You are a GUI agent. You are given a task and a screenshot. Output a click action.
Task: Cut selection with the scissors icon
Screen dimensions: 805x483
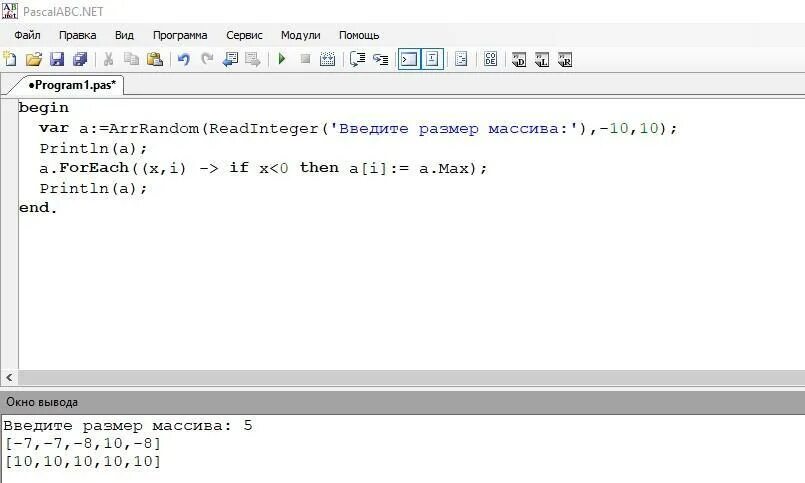[x=108, y=59]
